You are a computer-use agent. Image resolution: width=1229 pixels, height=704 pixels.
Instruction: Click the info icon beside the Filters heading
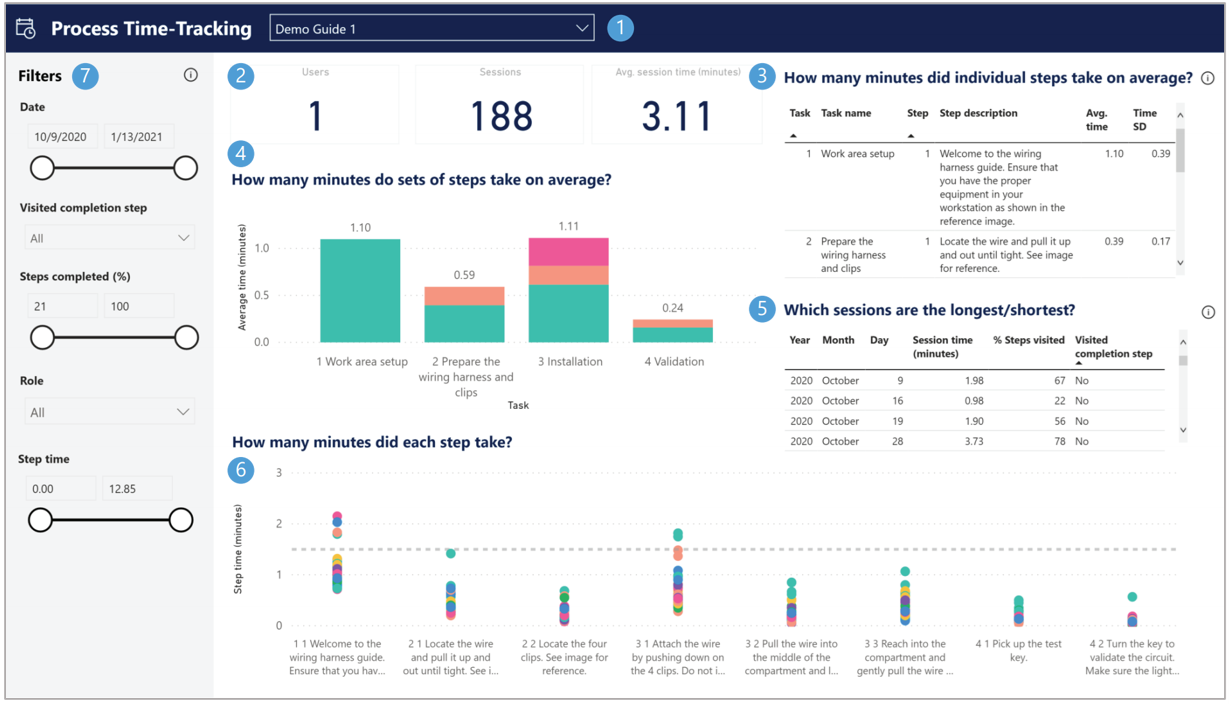coord(190,74)
